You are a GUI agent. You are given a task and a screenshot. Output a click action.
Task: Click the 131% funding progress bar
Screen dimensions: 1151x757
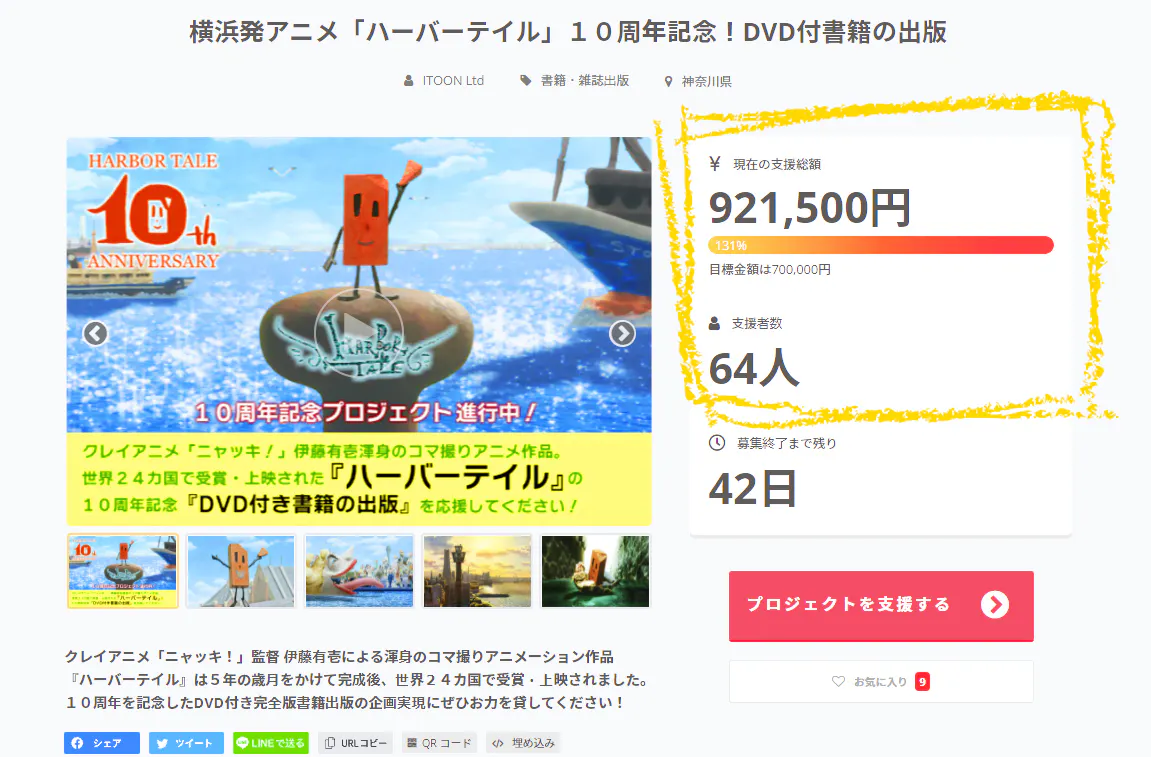coord(881,245)
